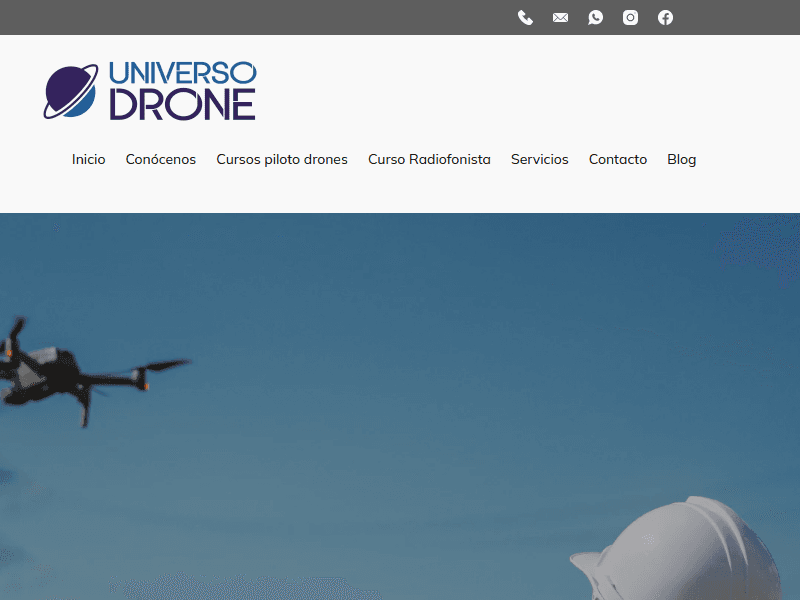
Task: Open the phone call icon
Action: point(525,17)
